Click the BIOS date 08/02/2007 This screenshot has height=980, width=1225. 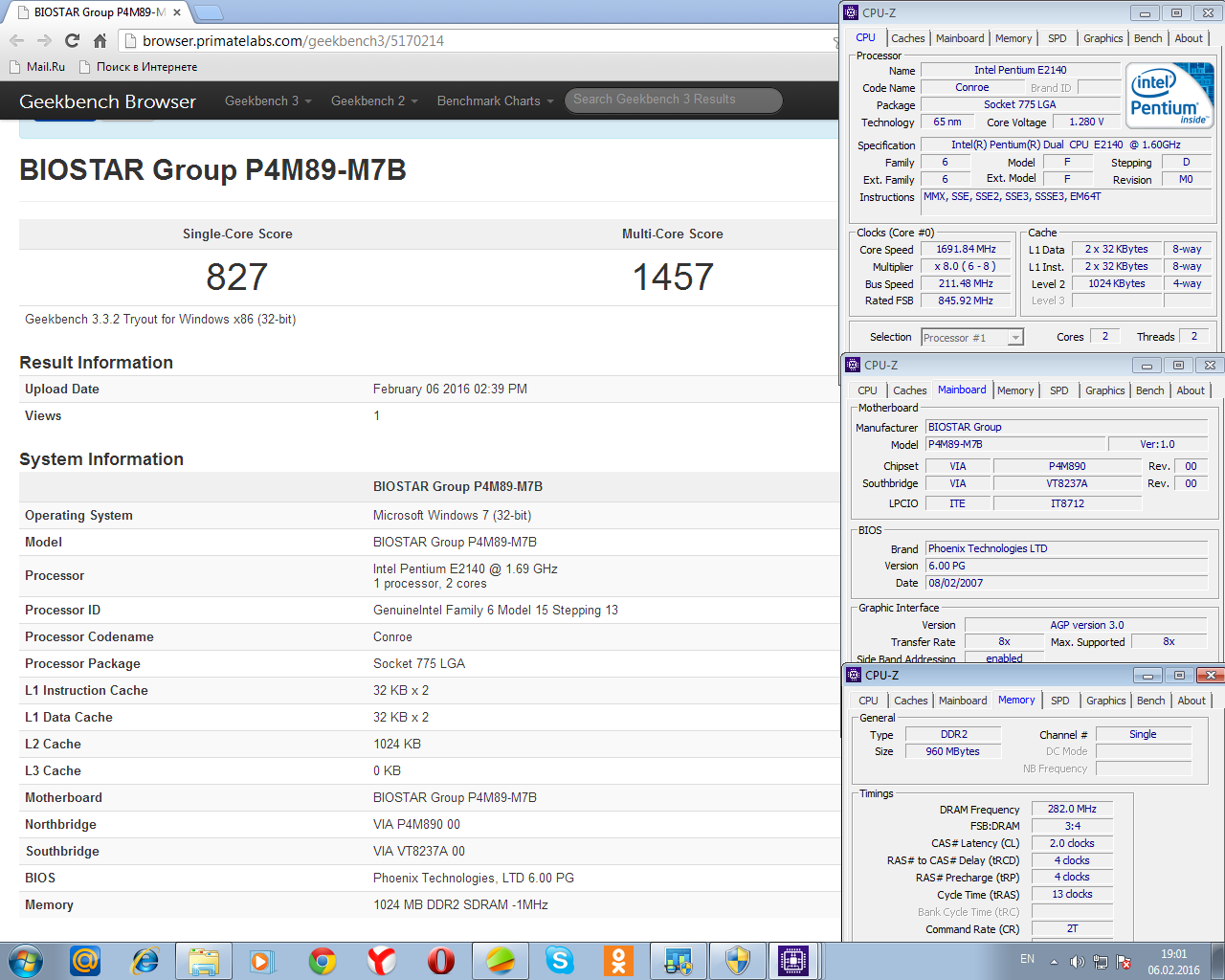[x=1065, y=583]
